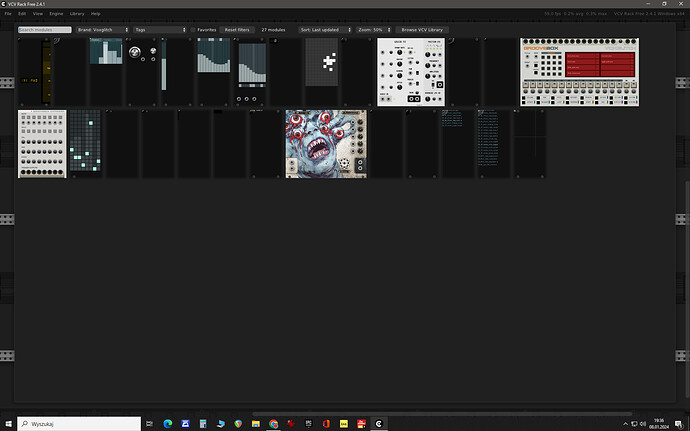Select the module with yellow vertical display
The image size is (690, 431).
coord(35,72)
